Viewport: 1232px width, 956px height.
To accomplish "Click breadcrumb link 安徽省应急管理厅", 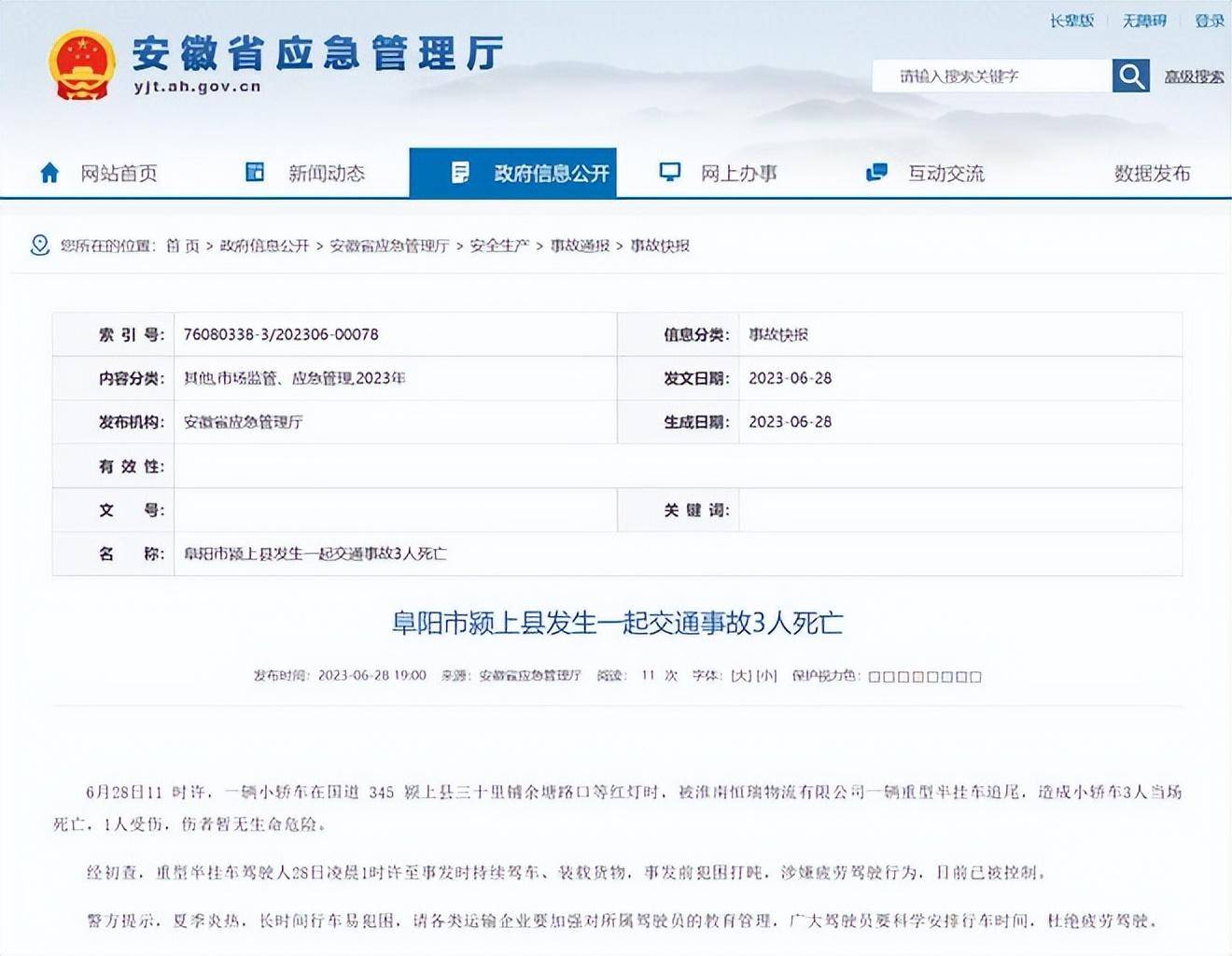I will click(389, 246).
